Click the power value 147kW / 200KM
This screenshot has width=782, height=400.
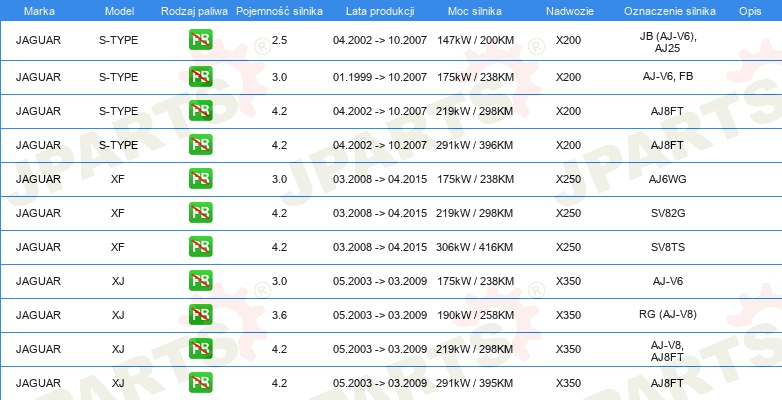pyautogui.click(x=475, y=40)
